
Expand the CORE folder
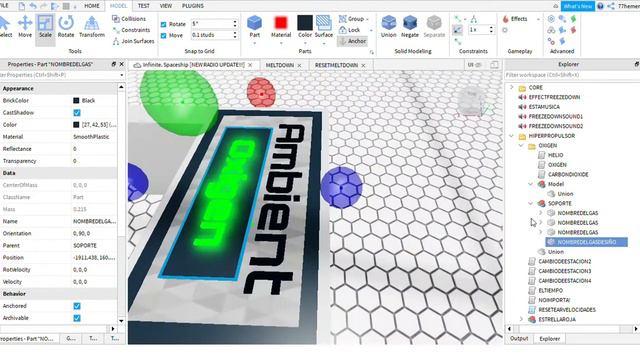click(511, 87)
